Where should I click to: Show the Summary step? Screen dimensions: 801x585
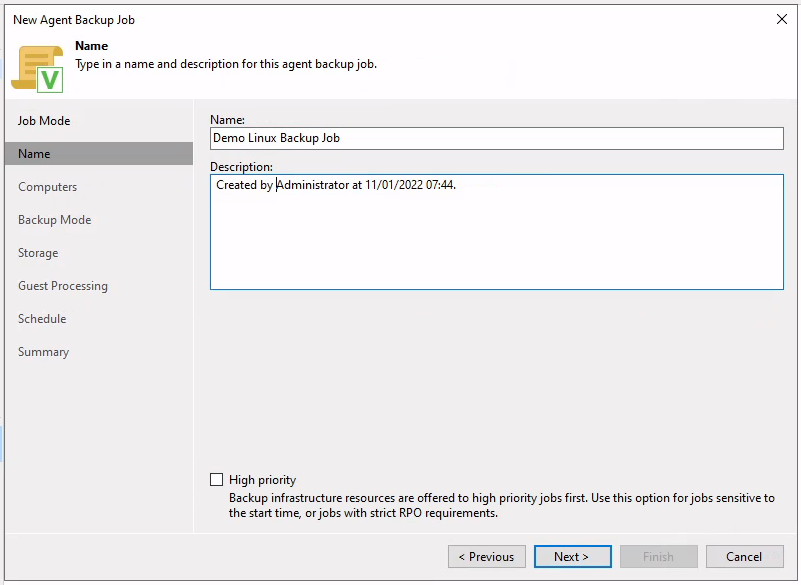click(x=43, y=352)
